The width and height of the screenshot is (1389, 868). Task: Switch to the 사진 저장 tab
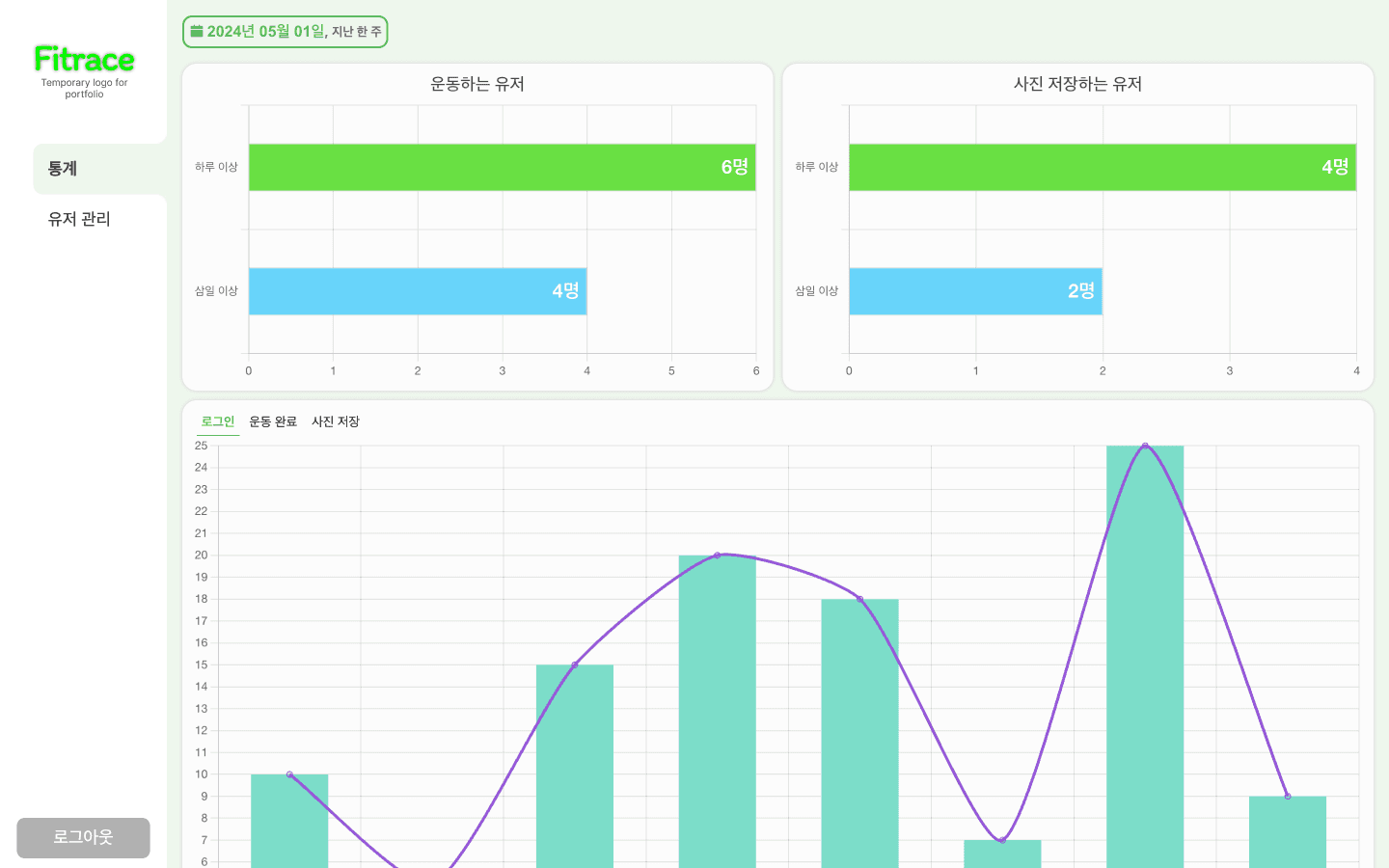click(336, 421)
